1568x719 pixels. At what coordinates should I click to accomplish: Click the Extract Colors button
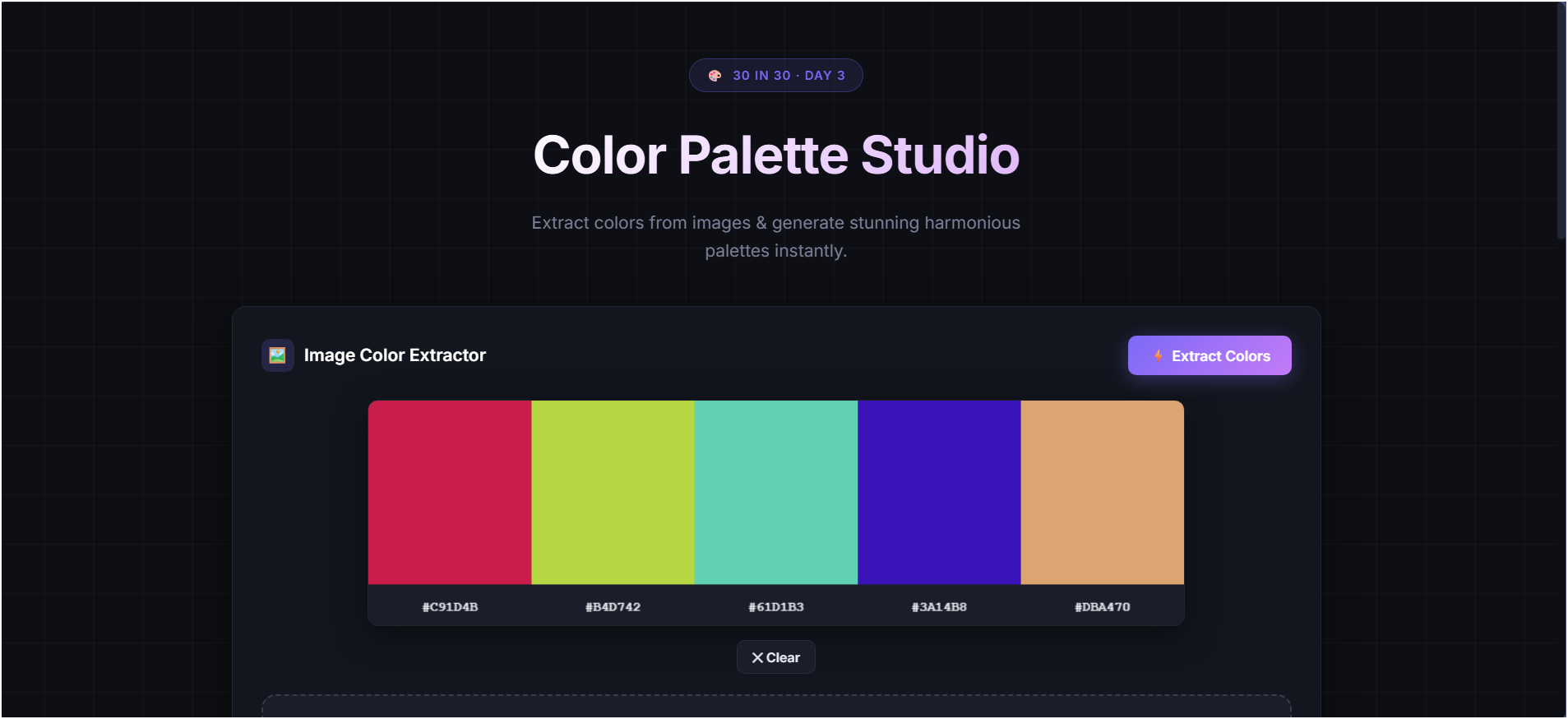pyautogui.click(x=1210, y=355)
